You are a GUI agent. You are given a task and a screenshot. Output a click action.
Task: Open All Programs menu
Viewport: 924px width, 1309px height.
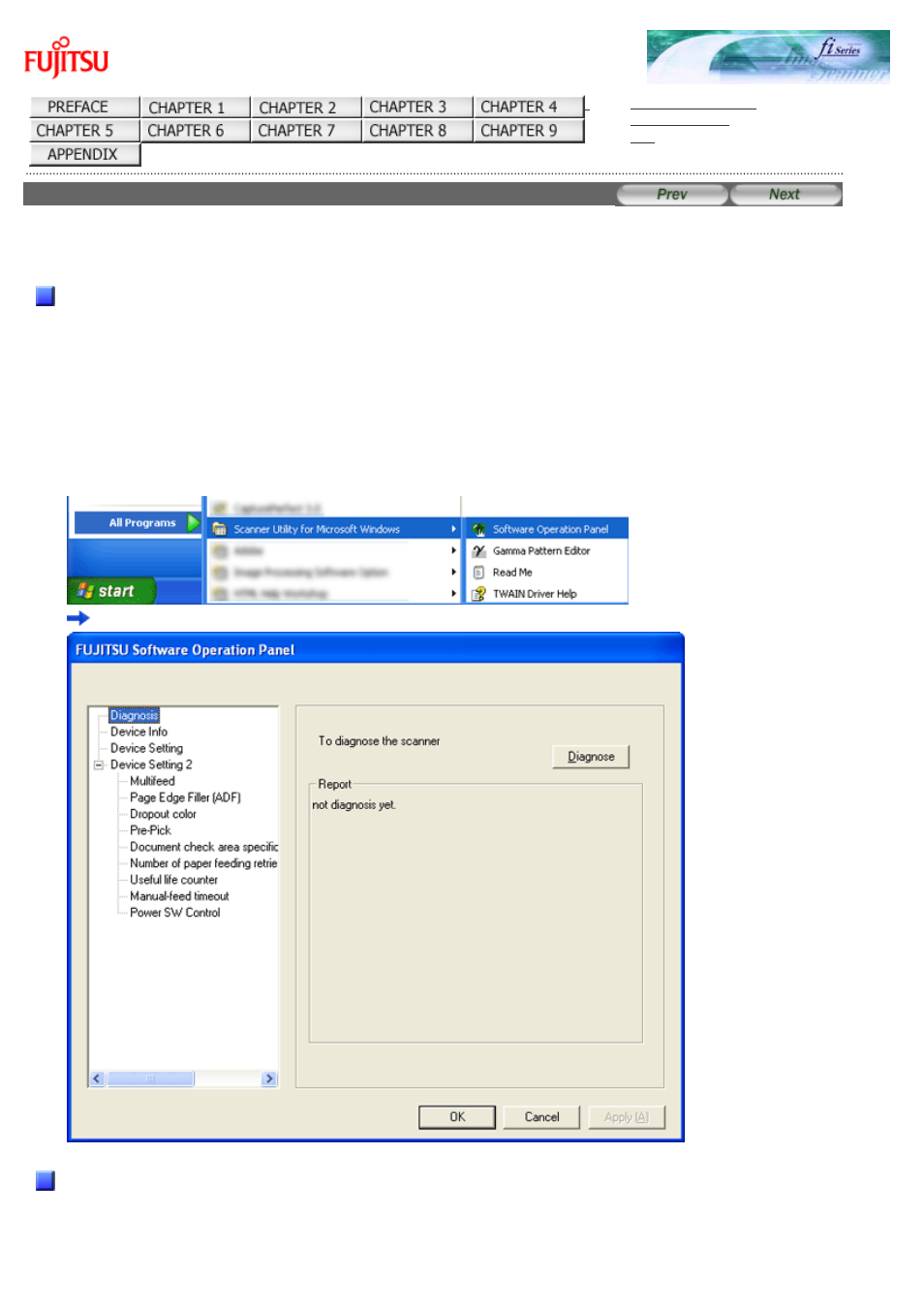pyautogui.click(x=137, y=522)
